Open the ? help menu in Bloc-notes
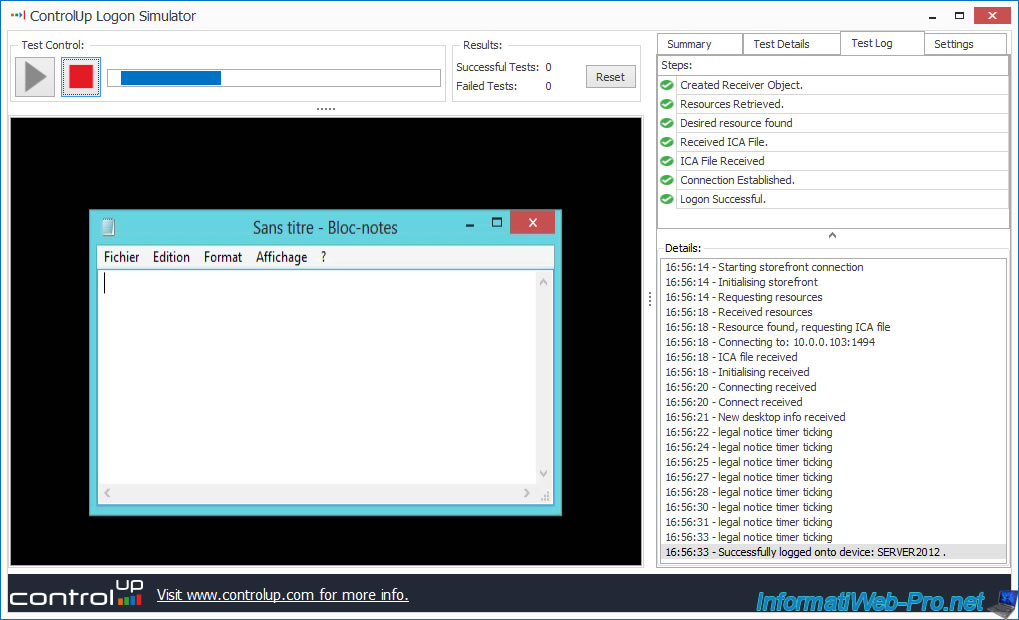Screen dimensions: 1019x620 [x=324, y=257]
